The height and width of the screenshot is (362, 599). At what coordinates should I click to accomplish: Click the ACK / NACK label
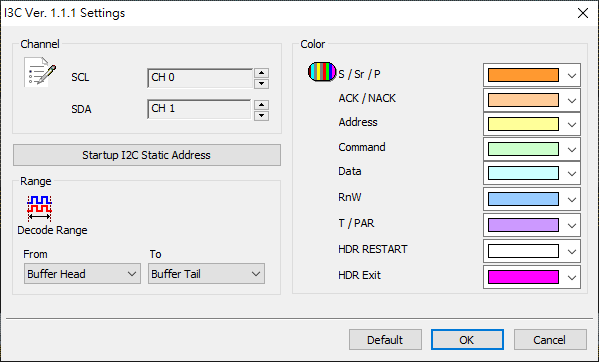pyautogui.click(x=367, y=99)
